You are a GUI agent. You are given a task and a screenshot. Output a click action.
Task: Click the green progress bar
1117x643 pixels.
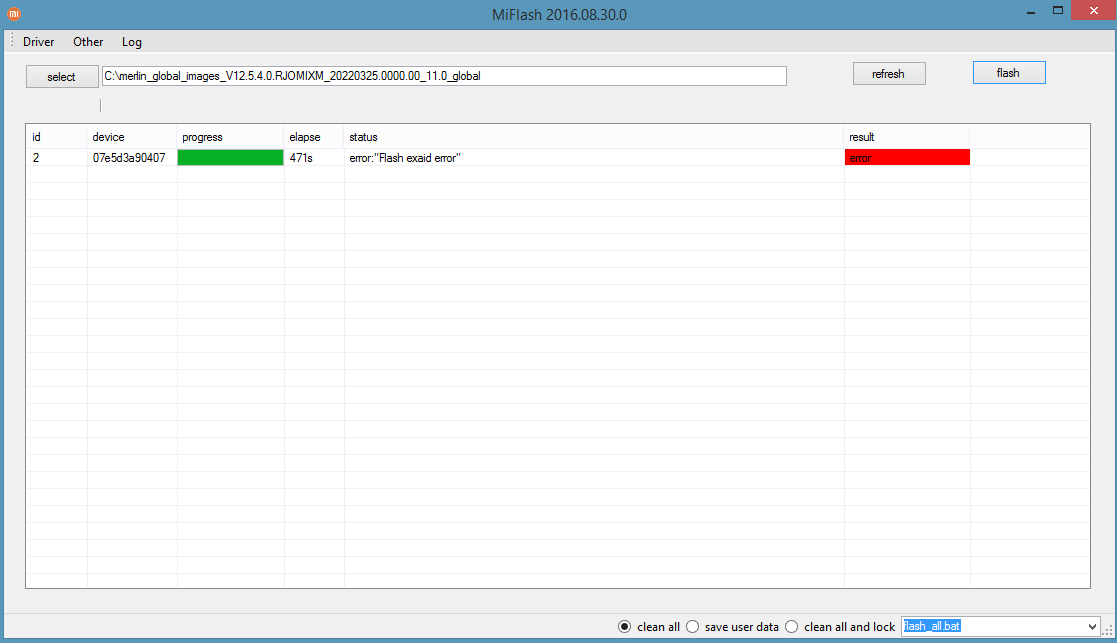tap(230, 157)
